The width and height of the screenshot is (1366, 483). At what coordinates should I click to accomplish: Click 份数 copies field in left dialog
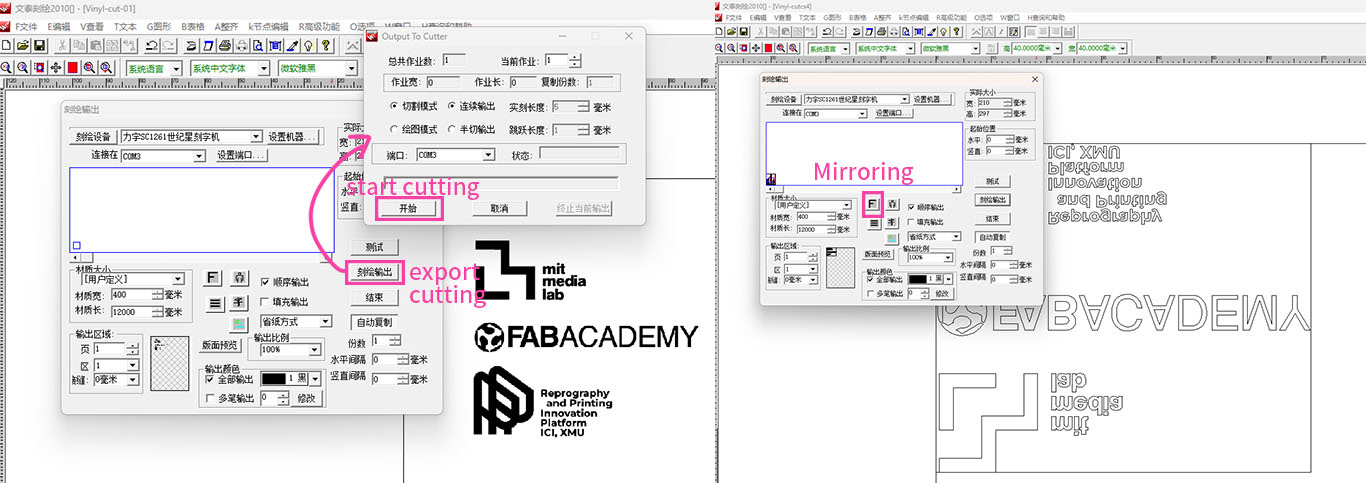click(x=387, y=341)
